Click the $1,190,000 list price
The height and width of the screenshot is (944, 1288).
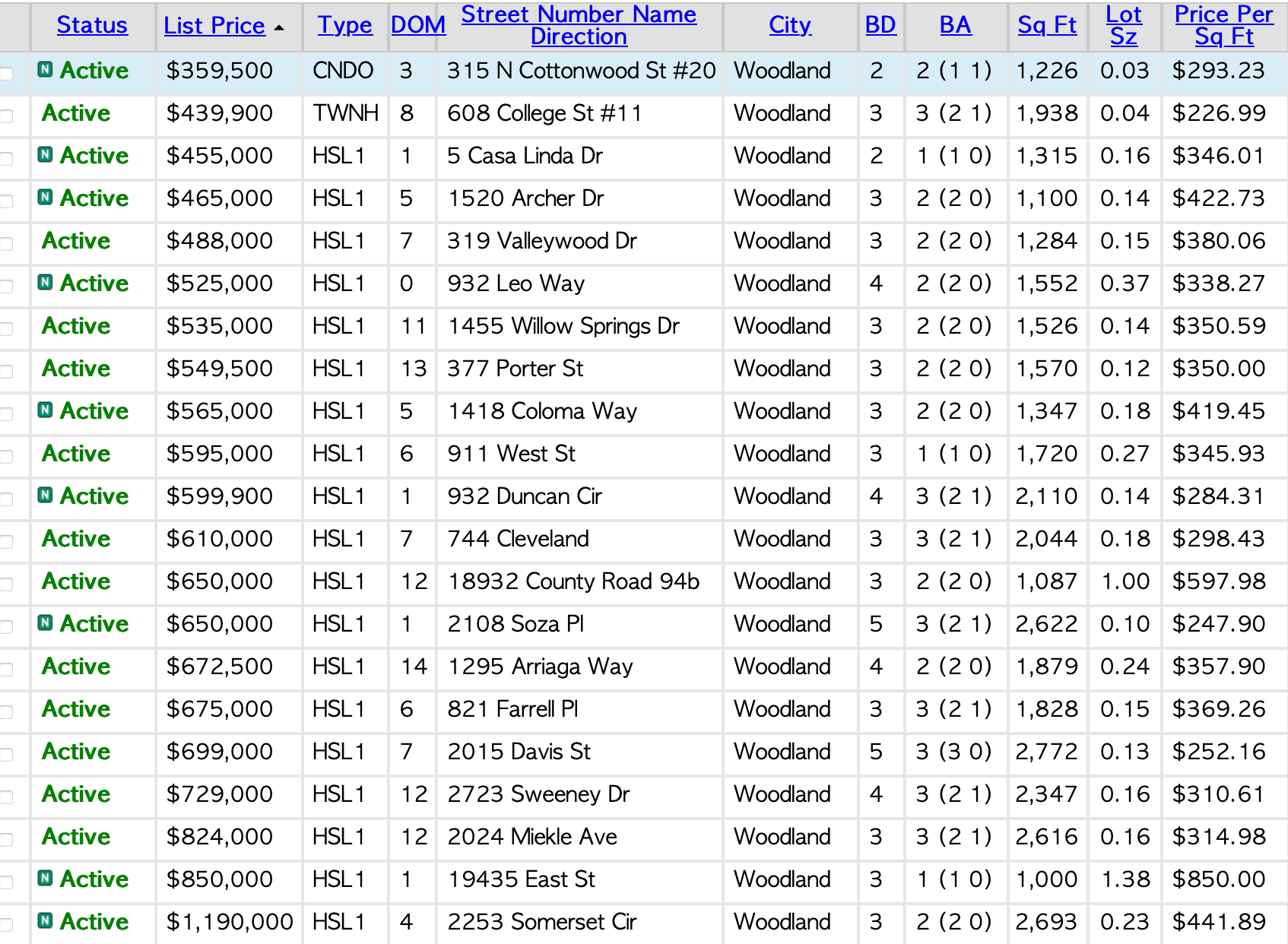[x=230, y=922]
